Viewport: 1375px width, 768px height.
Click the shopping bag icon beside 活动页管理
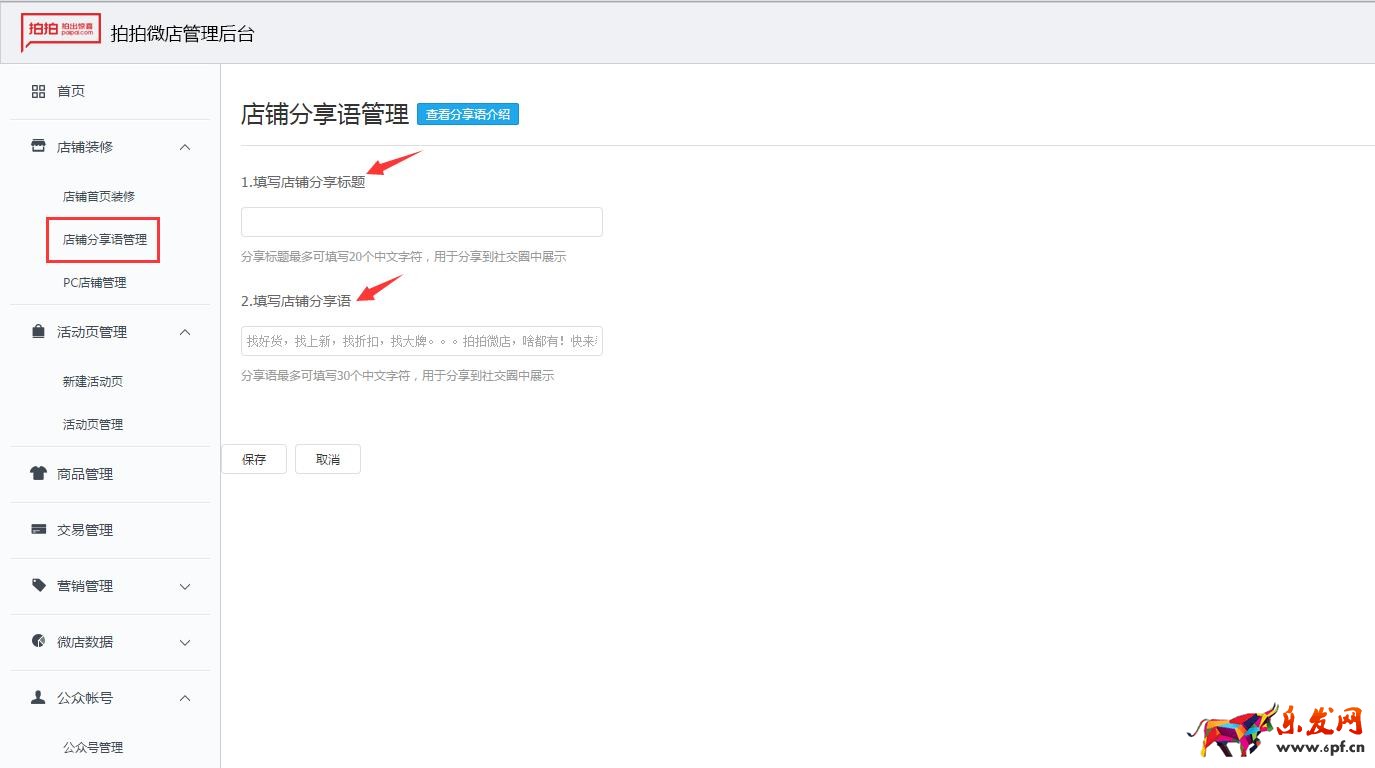tap(38, 332)
